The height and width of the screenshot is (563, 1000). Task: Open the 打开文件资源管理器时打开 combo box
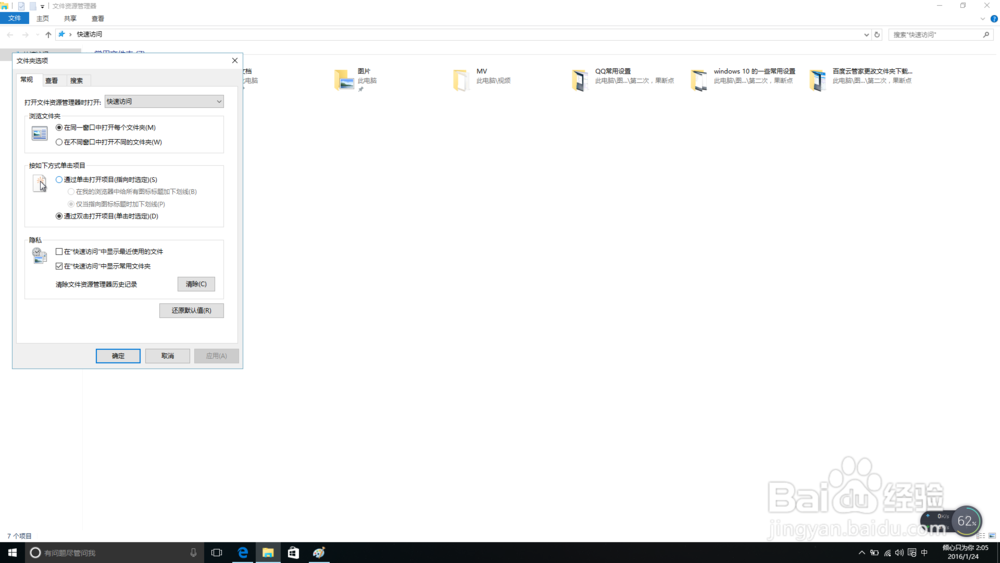(x=164, y=101)
